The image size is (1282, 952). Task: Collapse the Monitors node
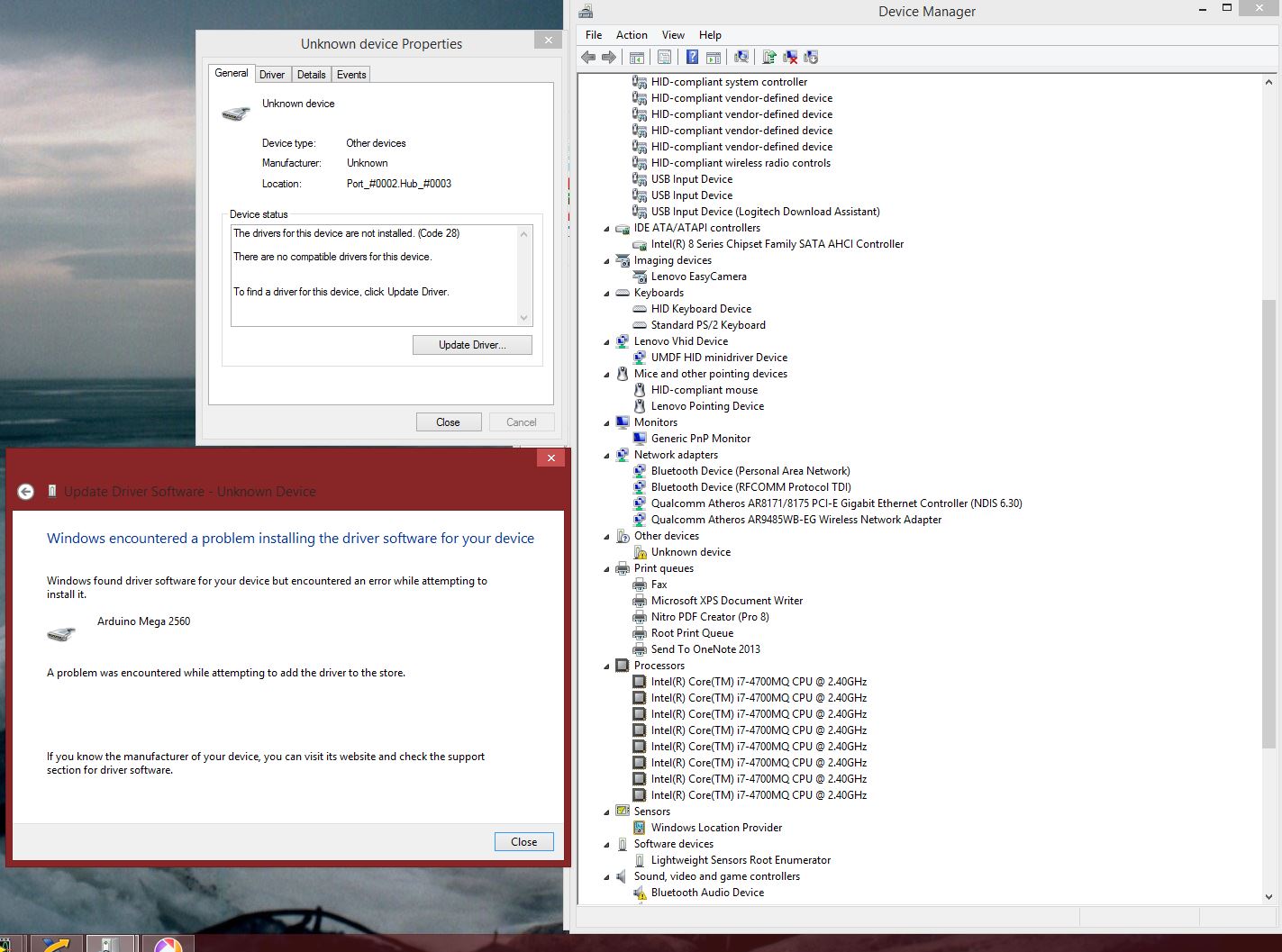(x=607, y=423)
